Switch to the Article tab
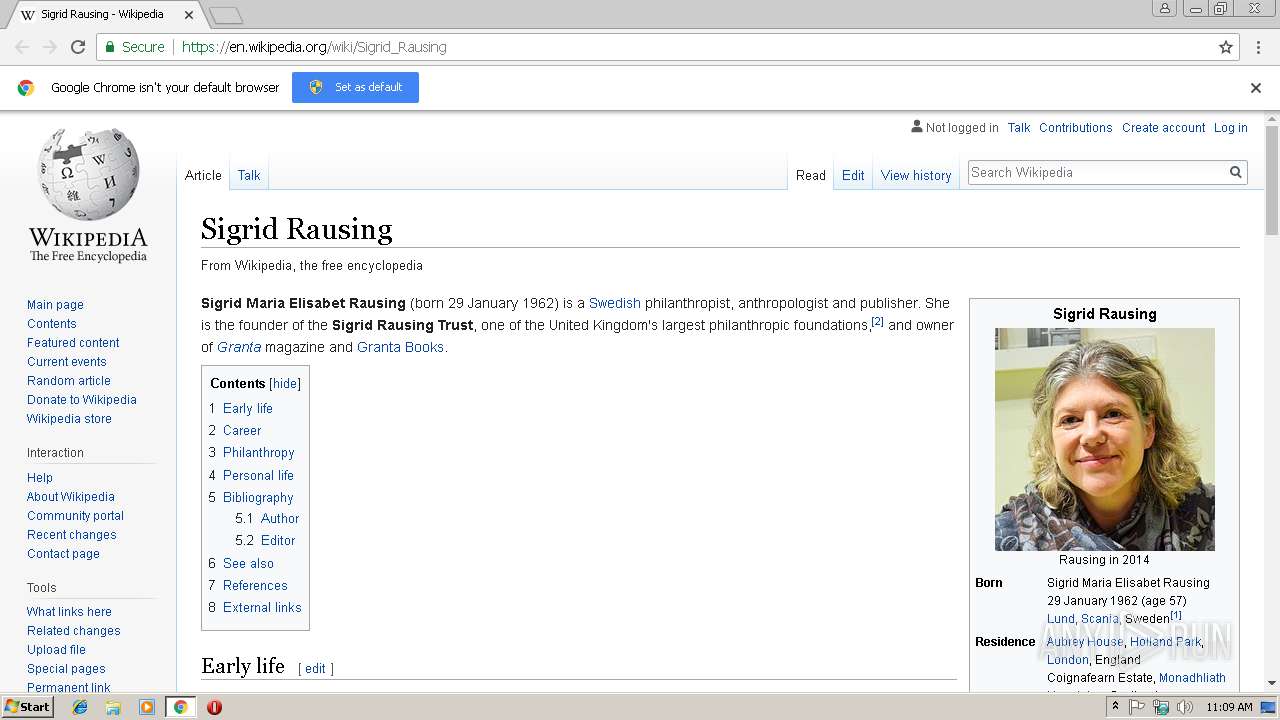Image resolution: width=1280 pixels, height=720 pixels. point(203,175)
